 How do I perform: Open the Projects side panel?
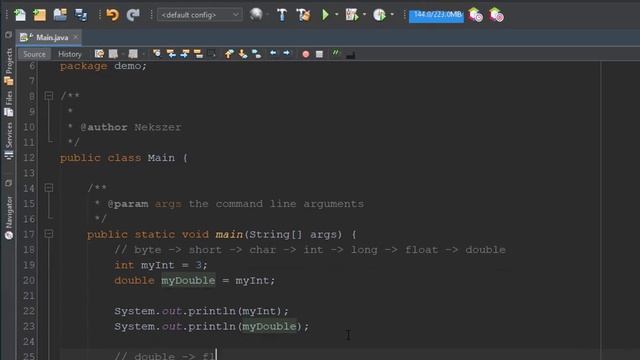tap(9, 66)
